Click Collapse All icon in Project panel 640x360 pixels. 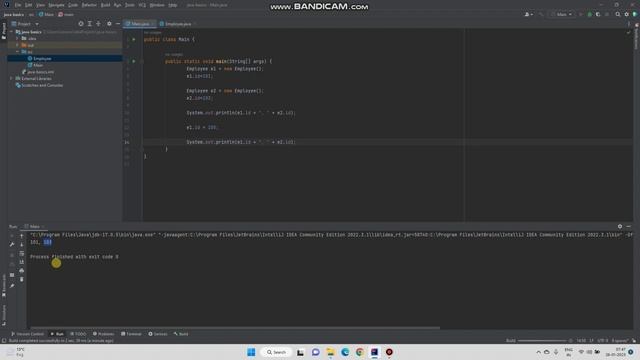click(x=98, y=24)
